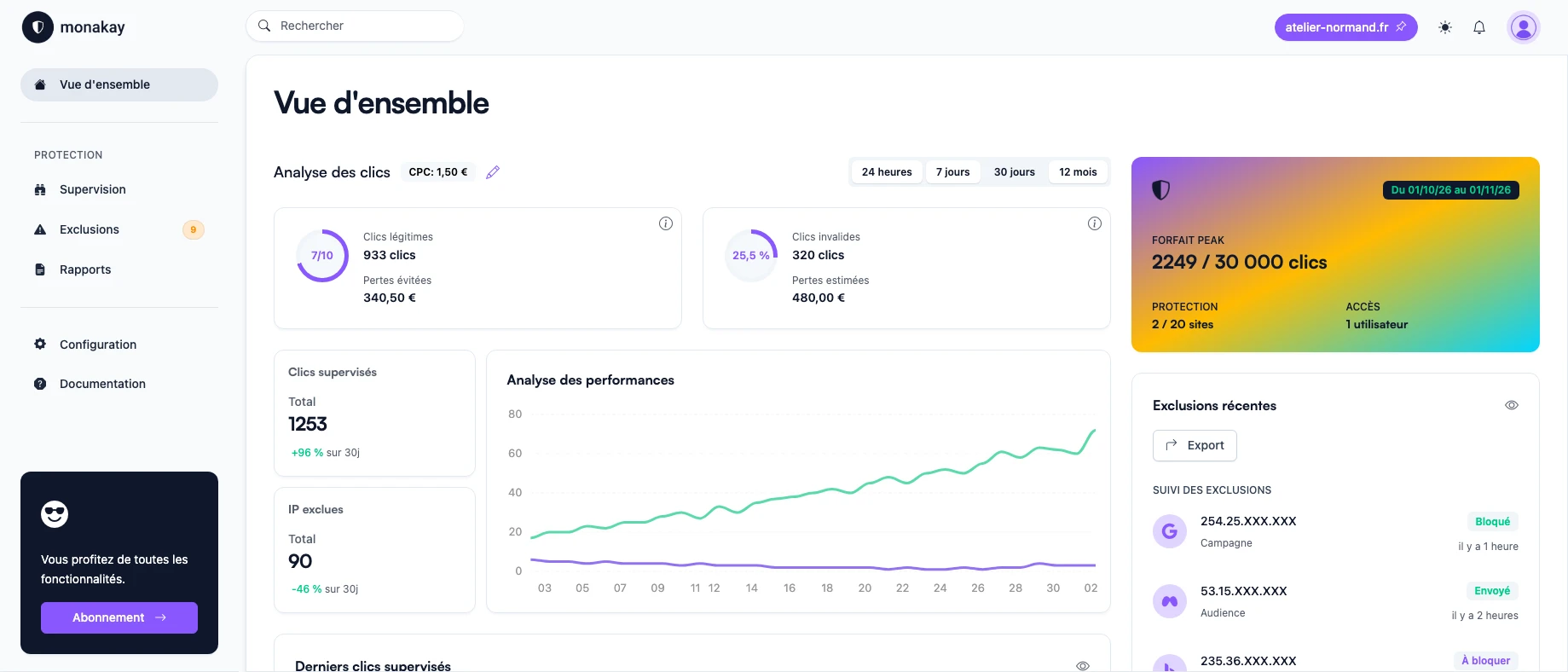Open Configuration settings
This screenshot has height=672, width=1568.
click(x=119, y=345)
